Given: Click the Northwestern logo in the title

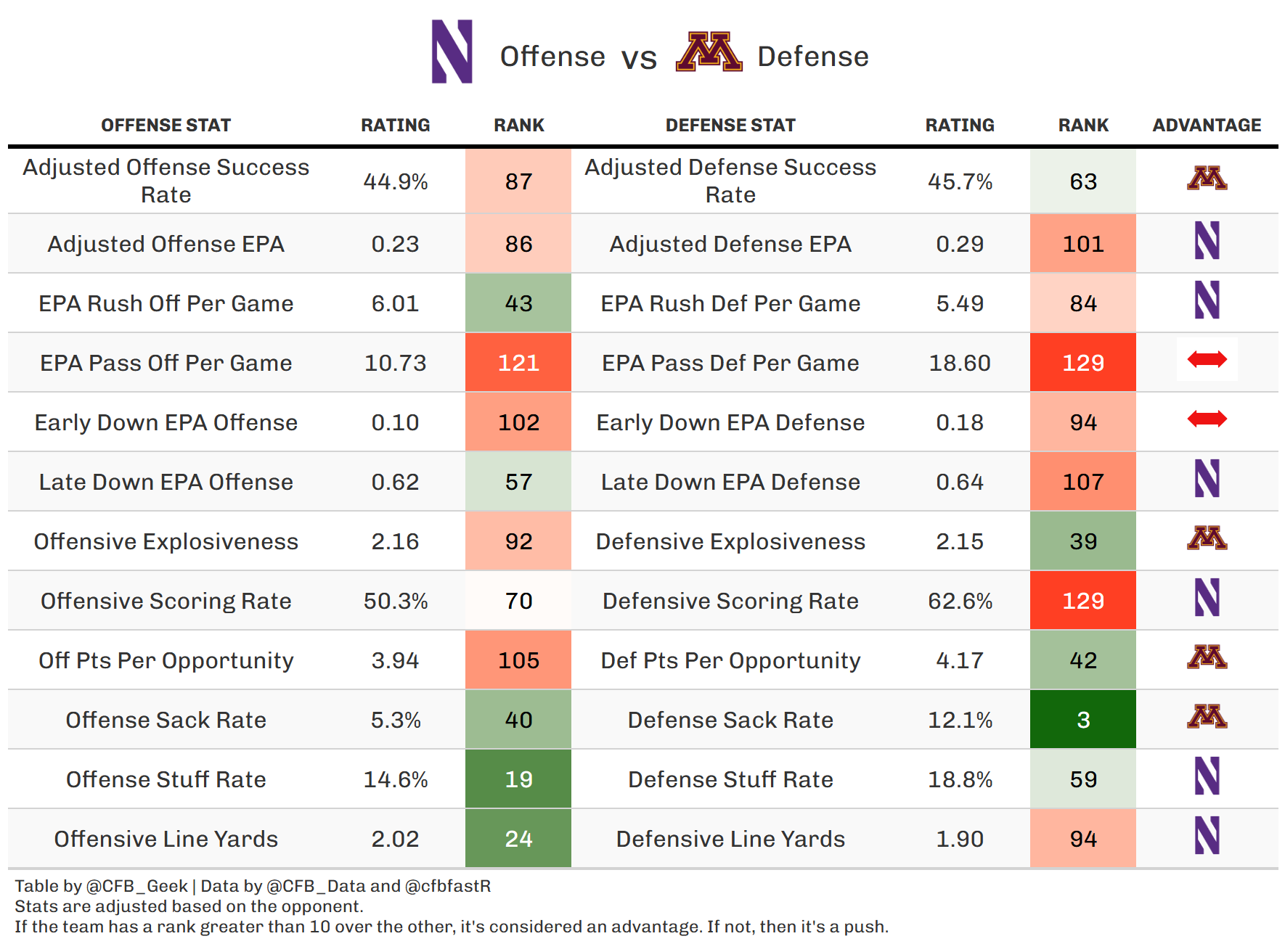Looking at the screenshot, I should pos(452,52).
